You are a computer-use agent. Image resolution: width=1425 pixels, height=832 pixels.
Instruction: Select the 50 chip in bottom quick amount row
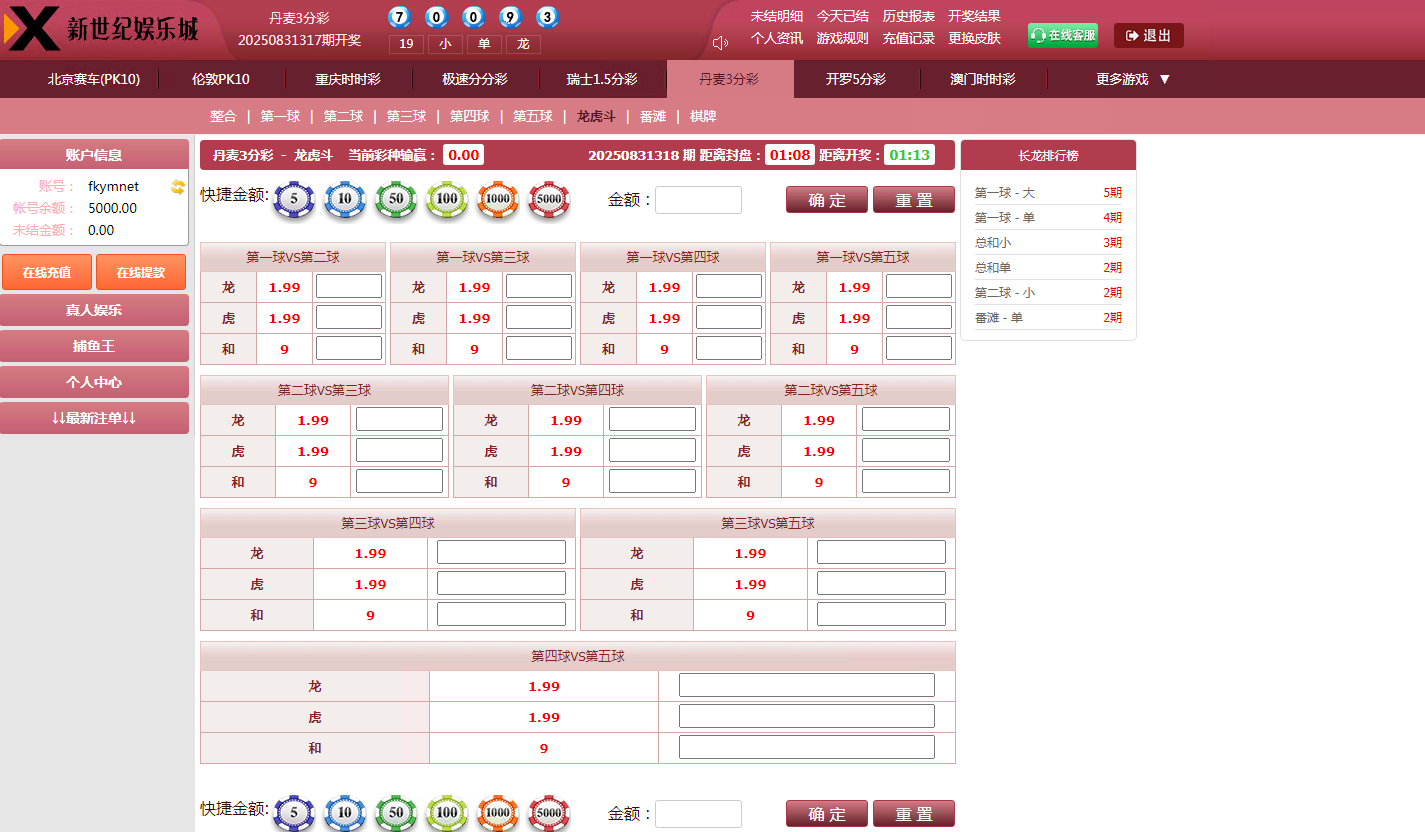click(x=395, y=813)
